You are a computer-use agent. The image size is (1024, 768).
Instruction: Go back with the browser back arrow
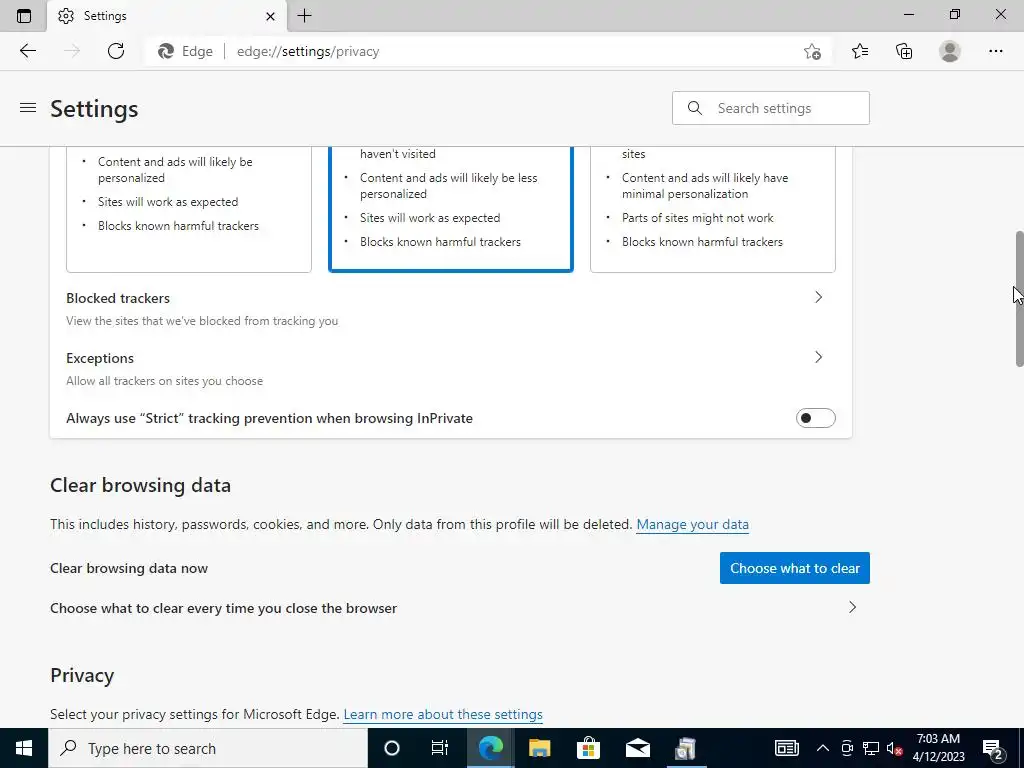point(27,51)
